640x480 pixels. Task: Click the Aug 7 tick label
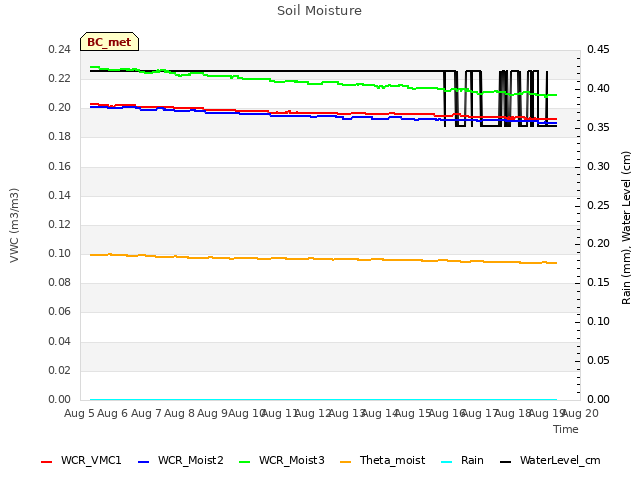pyautogui.click(x=146, y=413)
